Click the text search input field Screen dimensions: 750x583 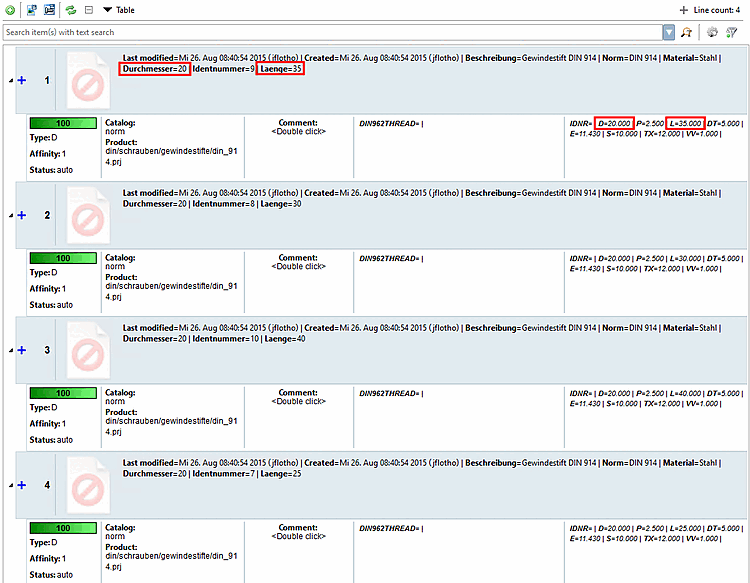click(x=332, y=33)
